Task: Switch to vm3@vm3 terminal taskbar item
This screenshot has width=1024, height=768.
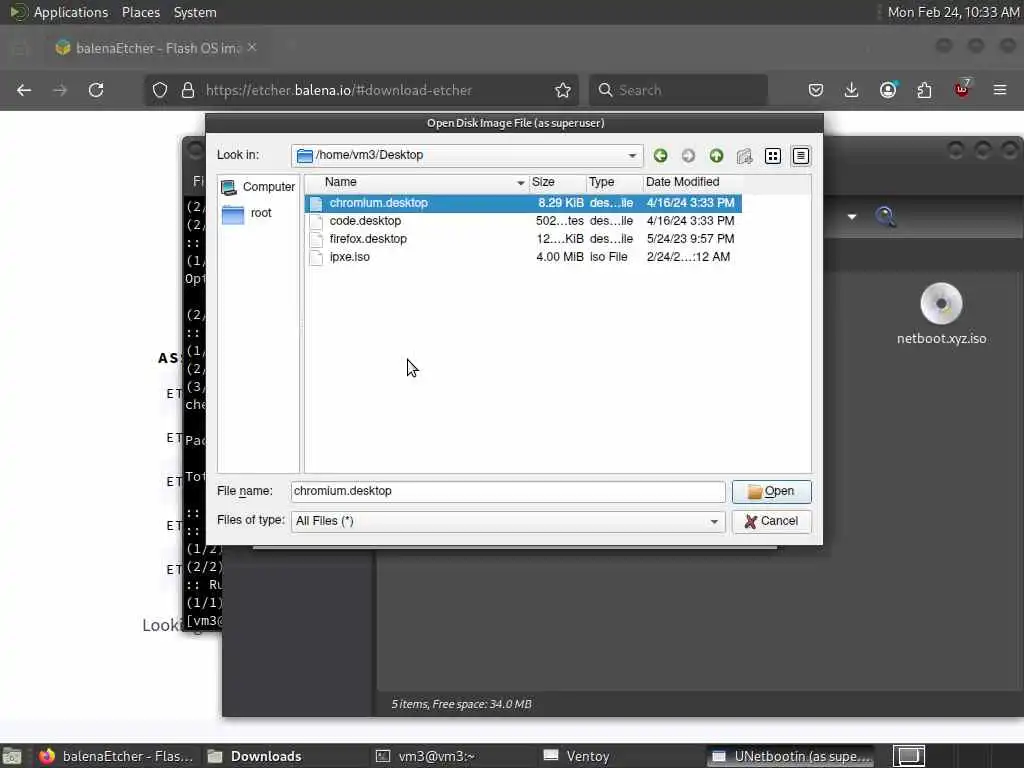Action: [x=451, y=756]
